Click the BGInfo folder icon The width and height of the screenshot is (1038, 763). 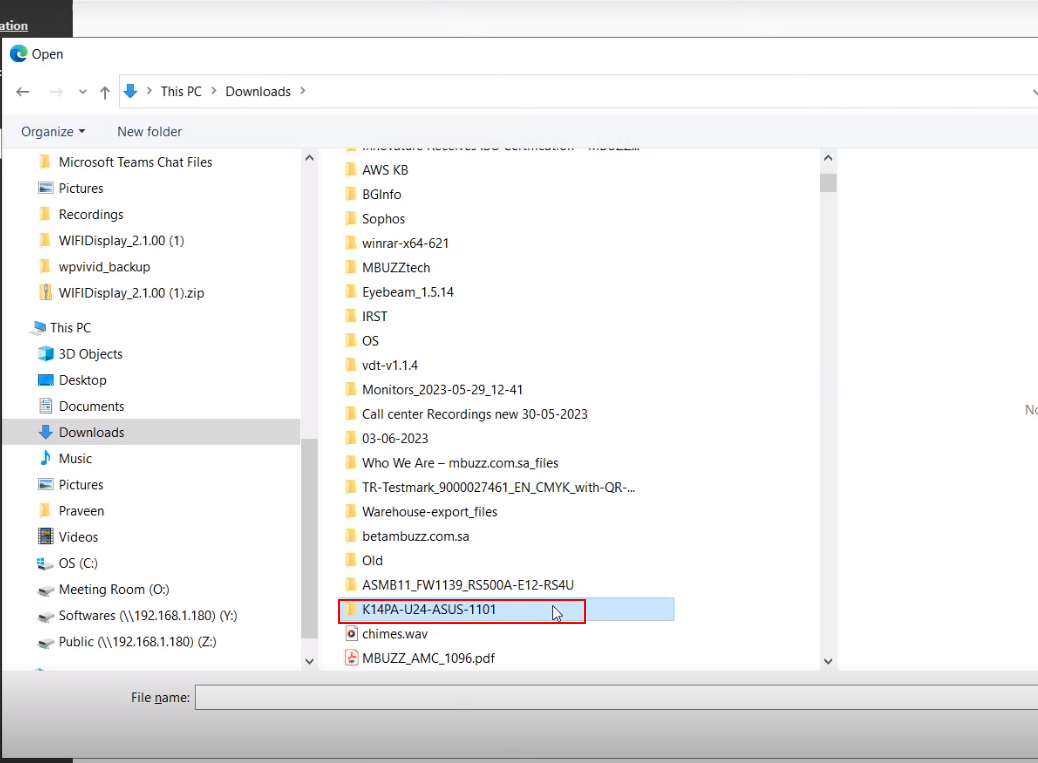(351, 194)
